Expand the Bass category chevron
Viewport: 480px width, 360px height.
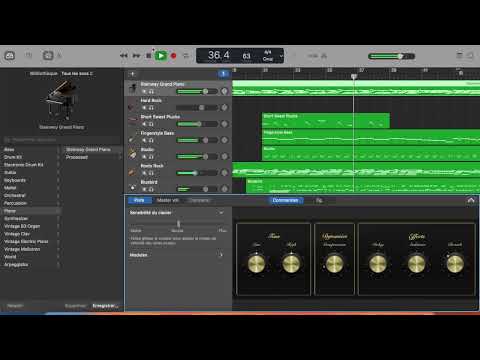point(58,150)
